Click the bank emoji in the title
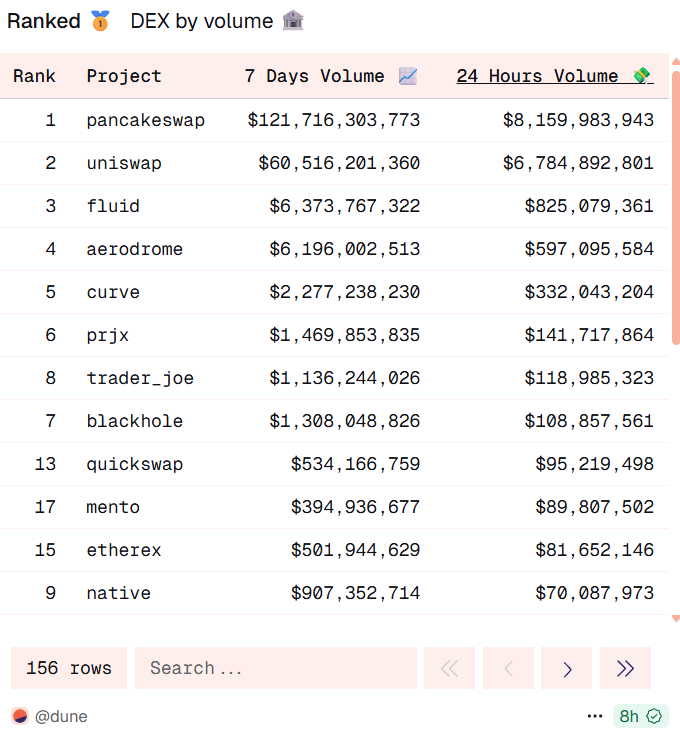This screenshot has height=737, width=680. coord(293,21)
